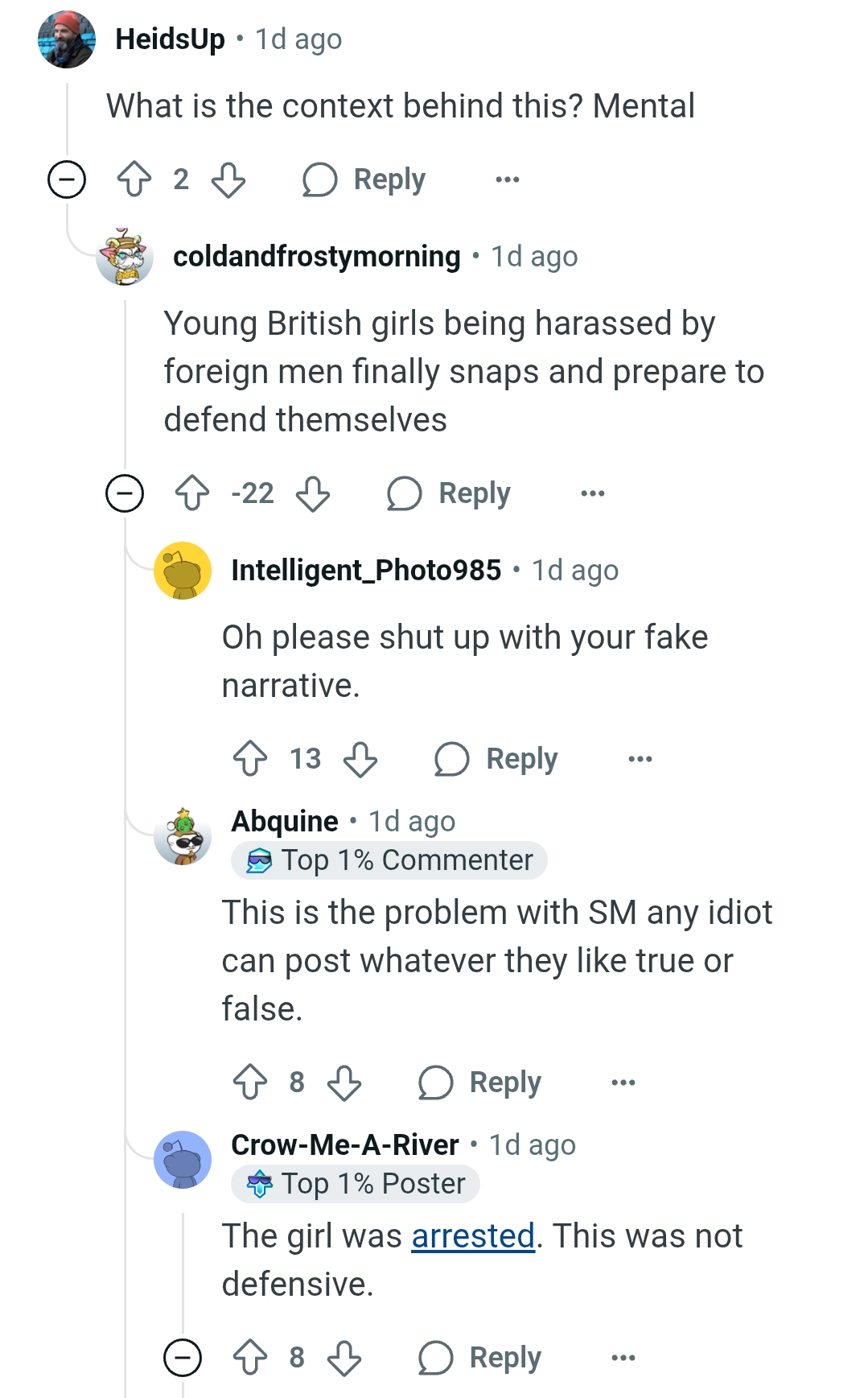The image size is (868, 1398).
Task: Open more options on Crow-Me-A-River's comment
Action: coord(623,1357)
